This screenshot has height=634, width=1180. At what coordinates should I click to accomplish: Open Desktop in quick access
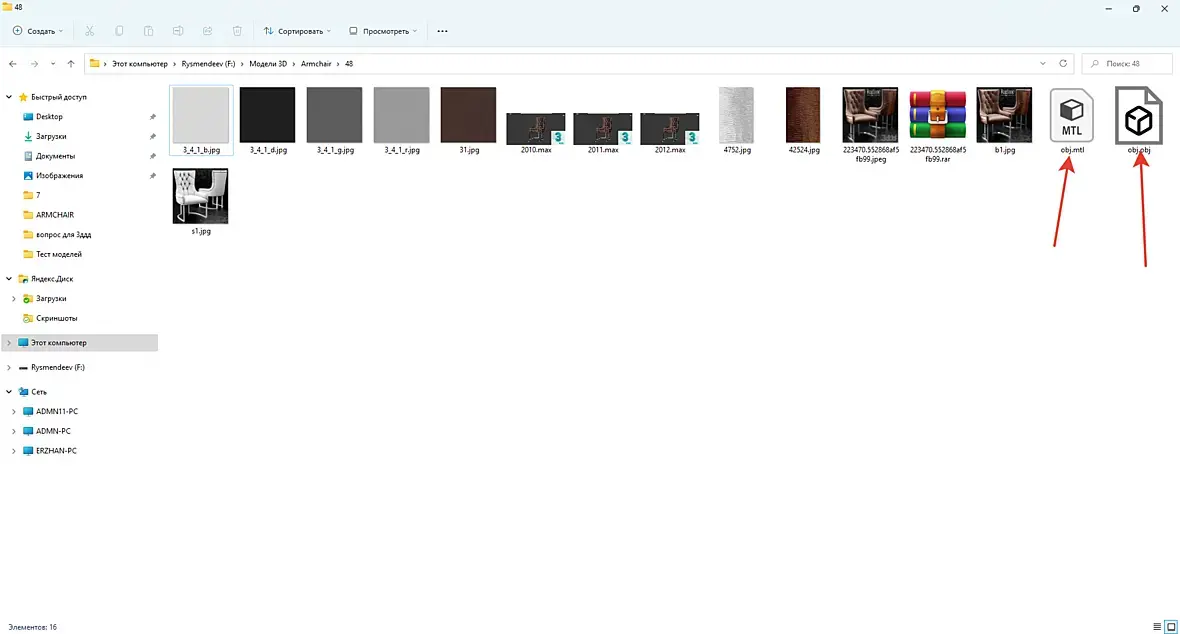click(x=49, y=117)
